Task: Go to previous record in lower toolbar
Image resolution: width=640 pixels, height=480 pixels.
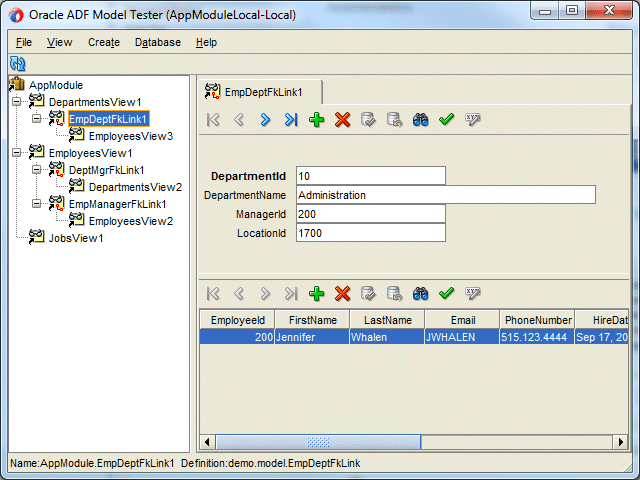Action: coord(239,293)
